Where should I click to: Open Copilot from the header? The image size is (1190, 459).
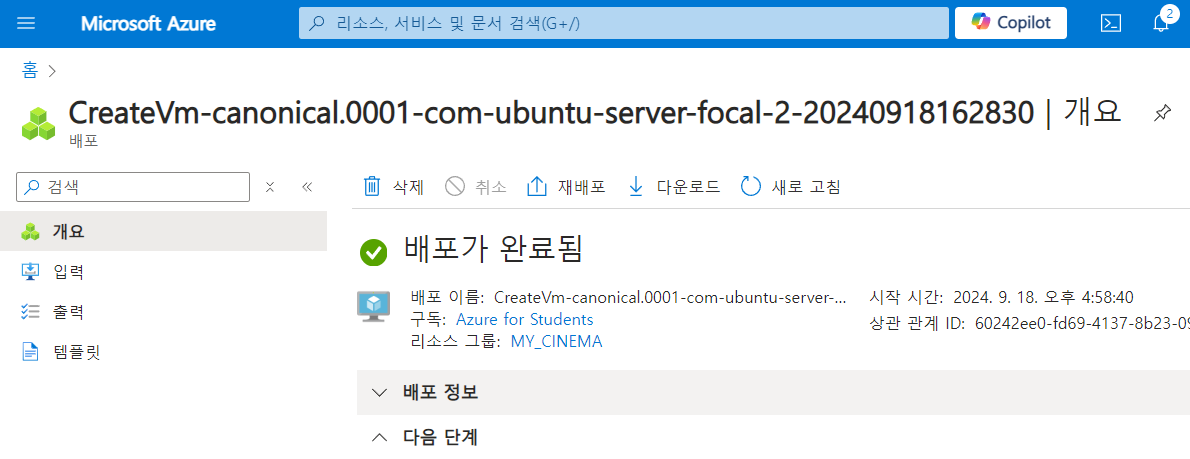pyautogui.click(x=1011, y=23)
